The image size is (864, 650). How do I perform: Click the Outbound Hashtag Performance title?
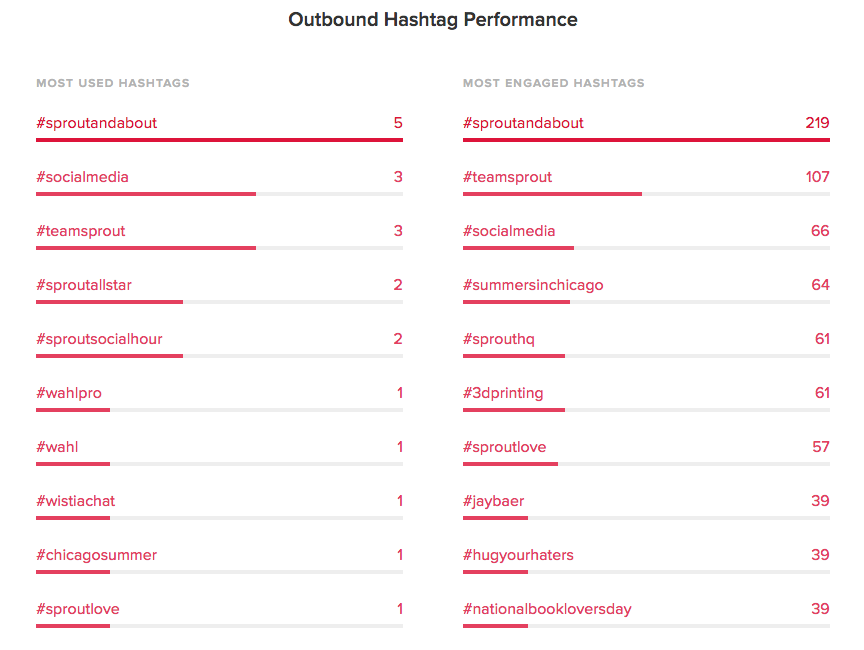[x=433, y=20]
